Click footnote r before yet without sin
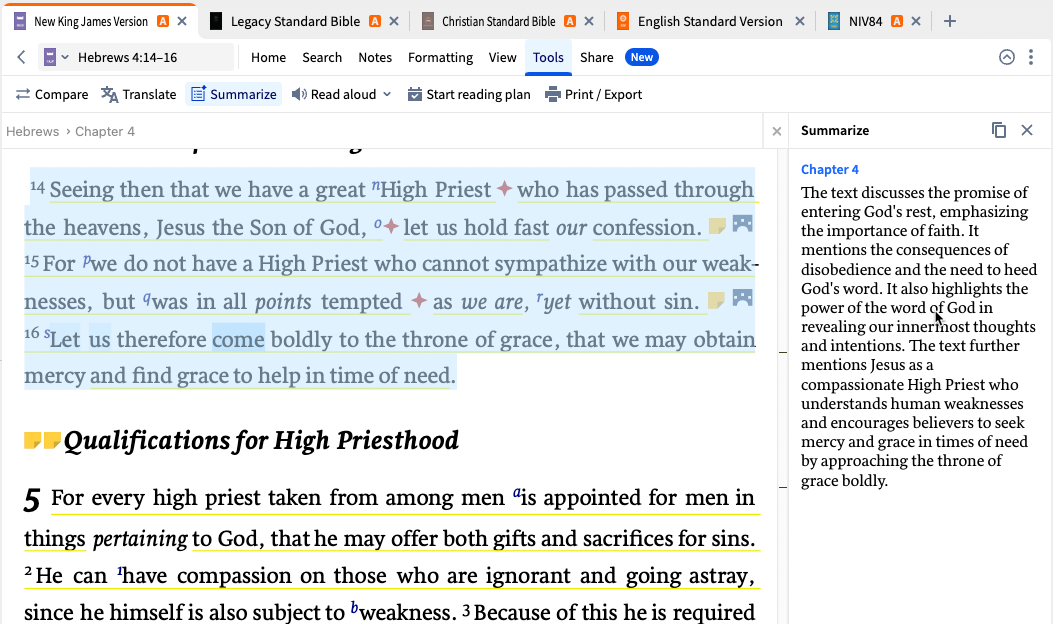 (539, 298)
